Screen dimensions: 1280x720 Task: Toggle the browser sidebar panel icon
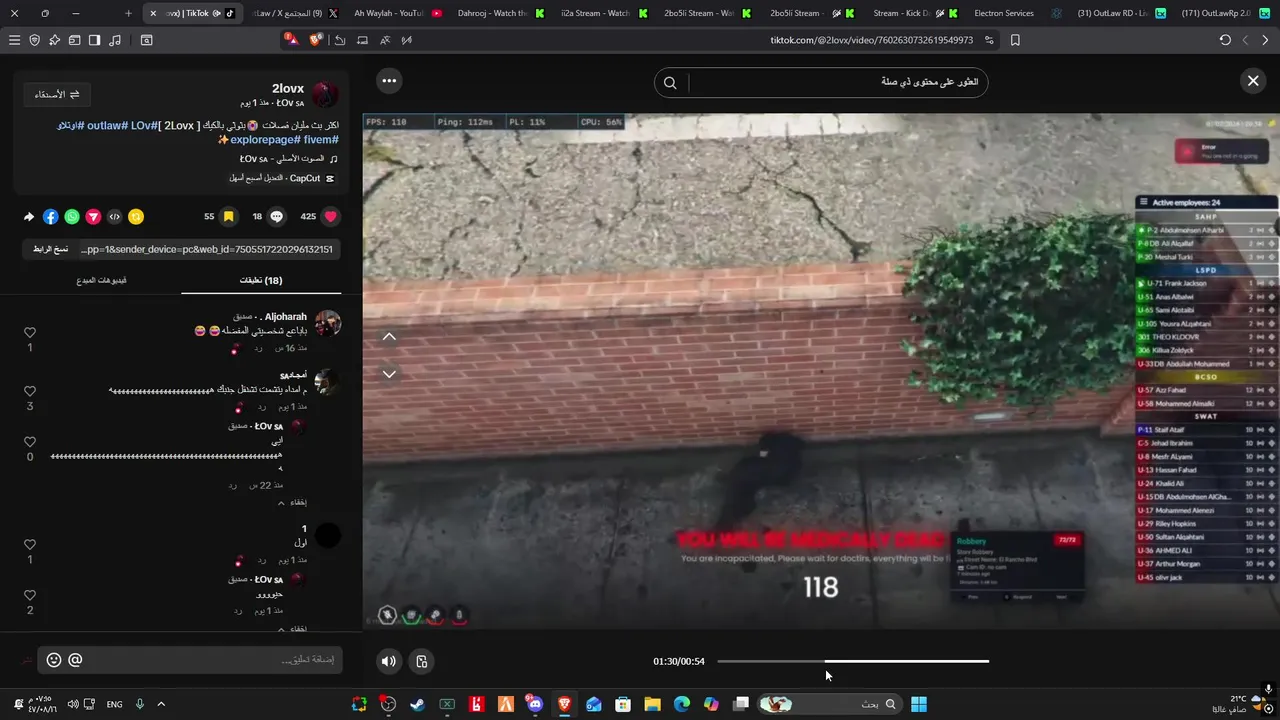pyautogui.click(x=94, y=40)
